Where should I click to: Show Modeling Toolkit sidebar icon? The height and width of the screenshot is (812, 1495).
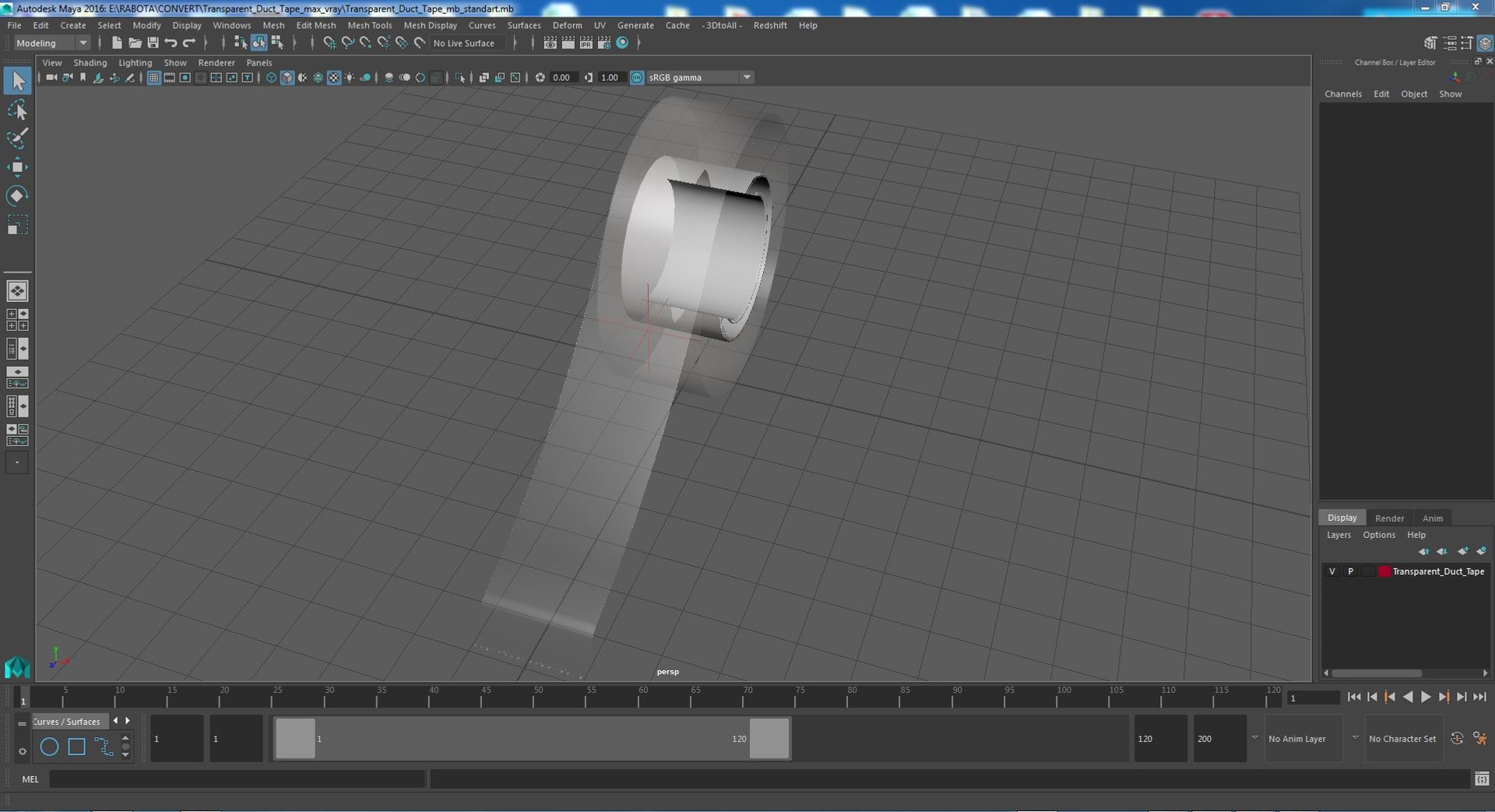pos(1430,43)
